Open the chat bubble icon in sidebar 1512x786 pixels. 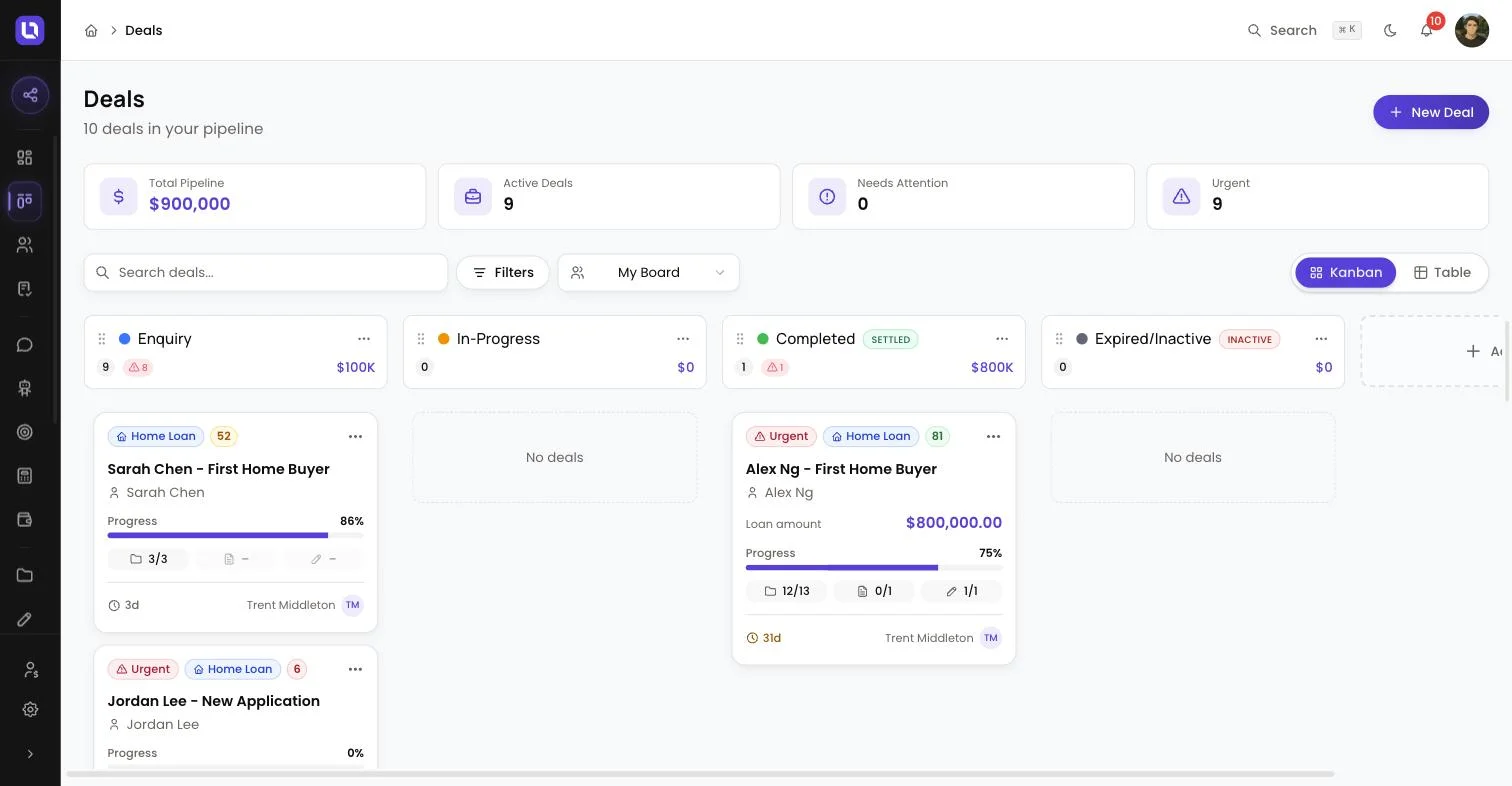[x=25, y=345]
